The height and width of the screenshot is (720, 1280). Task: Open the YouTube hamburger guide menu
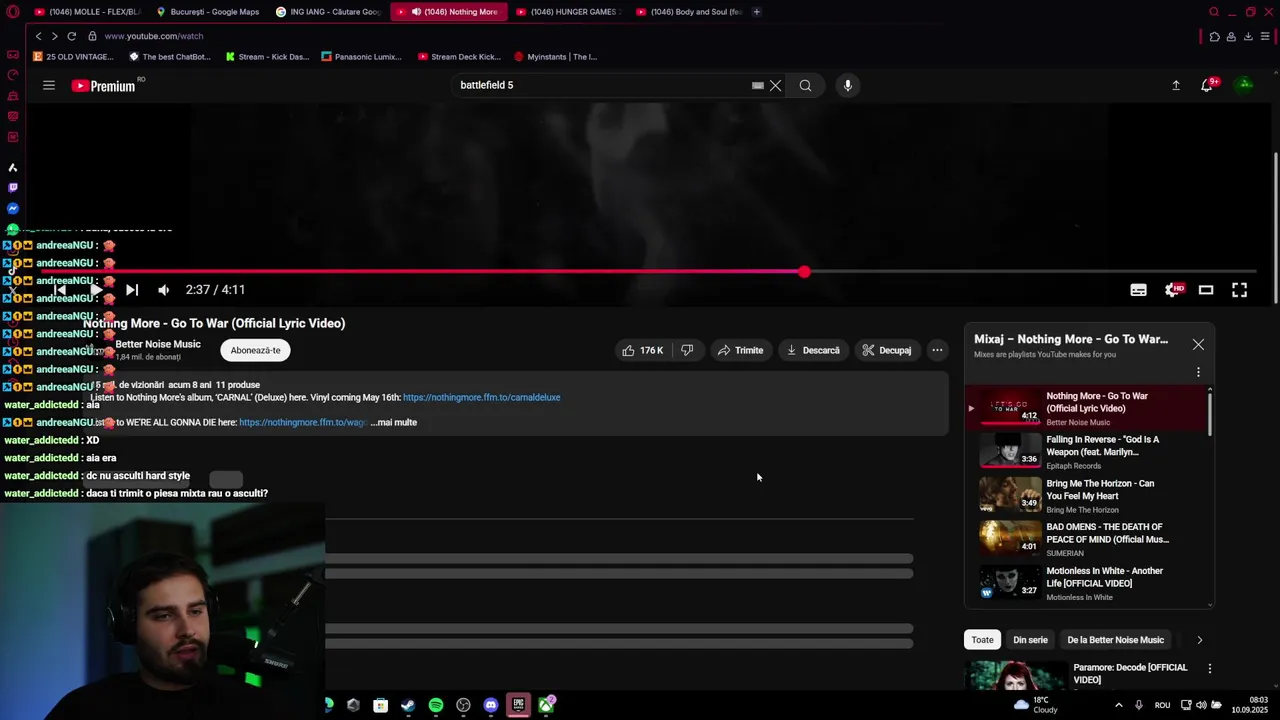click(48, 86)
